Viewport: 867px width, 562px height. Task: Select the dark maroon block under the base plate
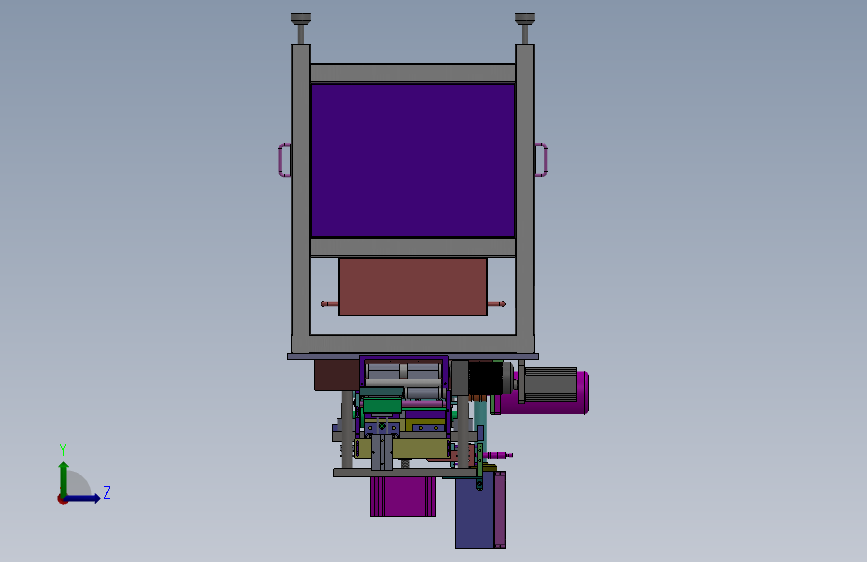[336, 375]
